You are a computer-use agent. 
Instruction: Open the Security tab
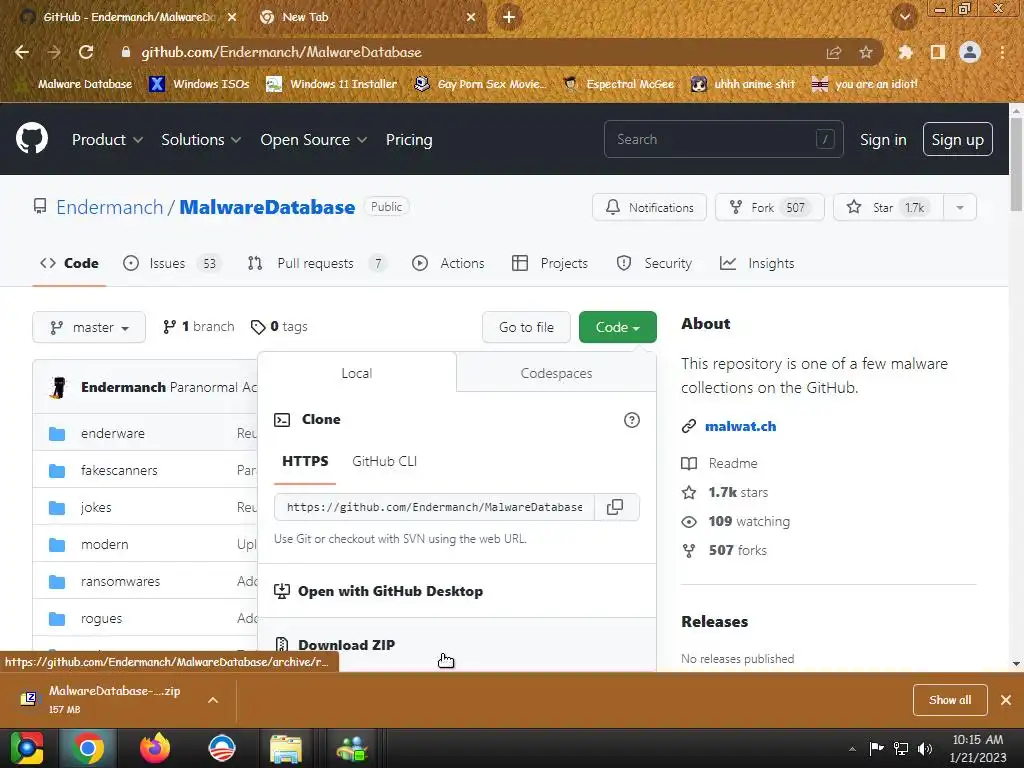pos(654,263)
